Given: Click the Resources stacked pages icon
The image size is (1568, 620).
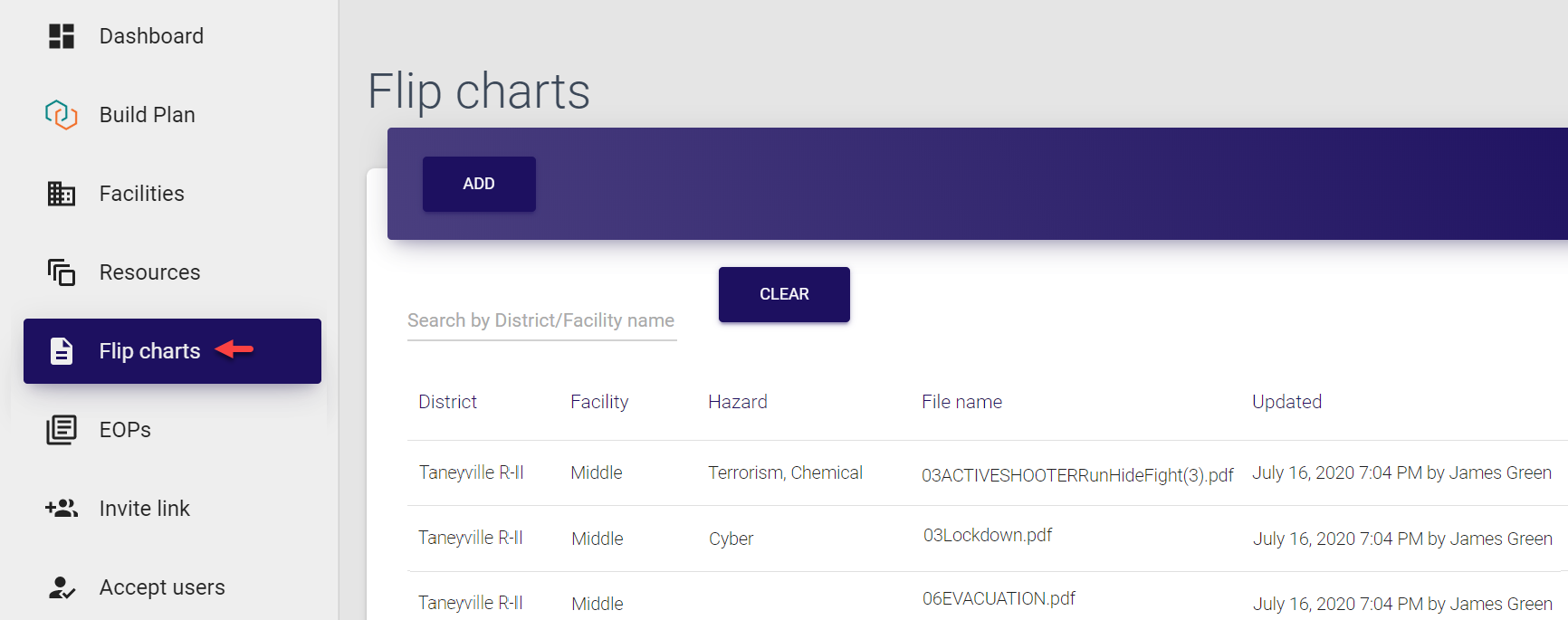Looking at the screenshot, I should [62, 272].
